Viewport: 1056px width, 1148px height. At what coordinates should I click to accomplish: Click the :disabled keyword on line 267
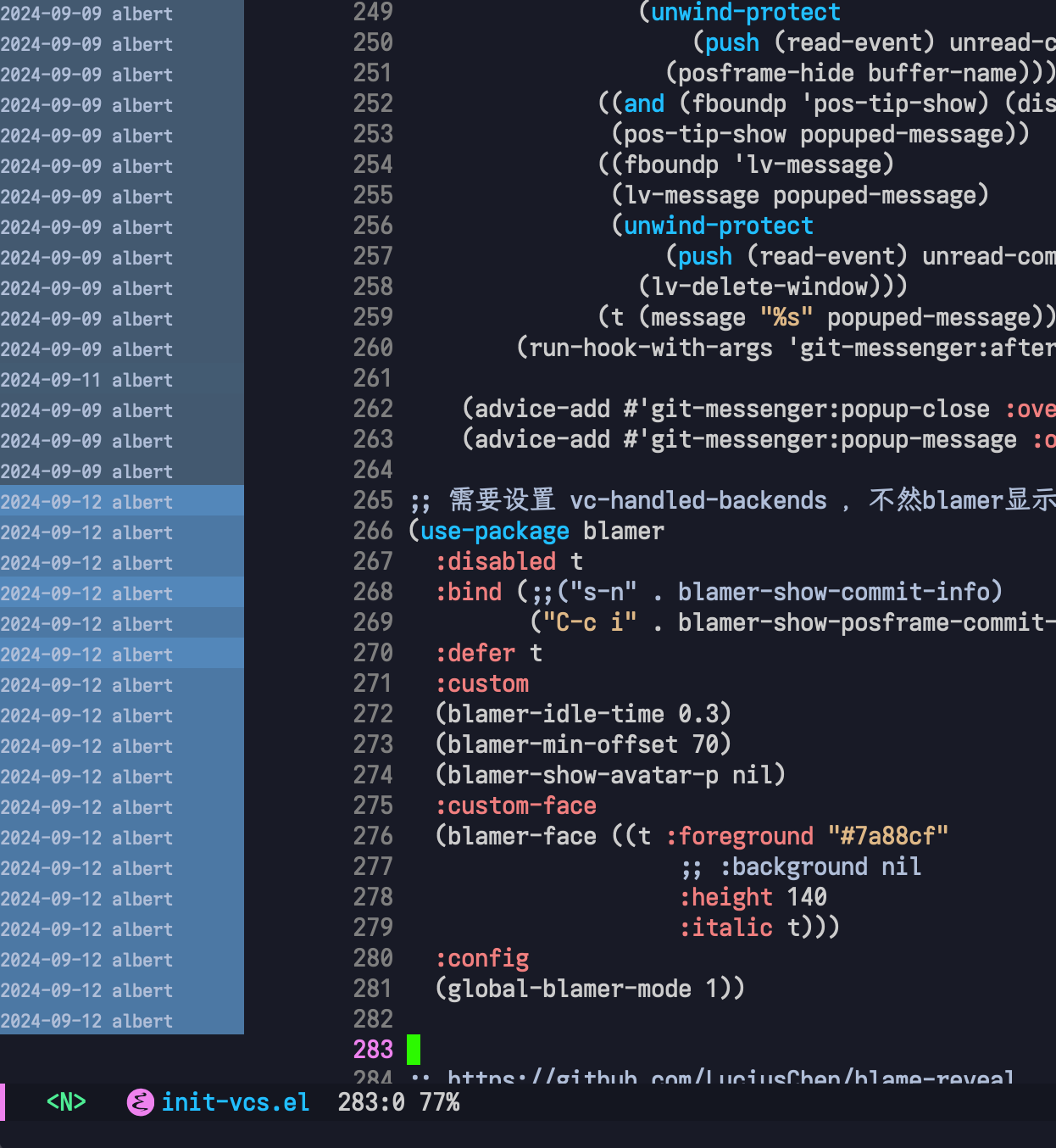(495, 561)
